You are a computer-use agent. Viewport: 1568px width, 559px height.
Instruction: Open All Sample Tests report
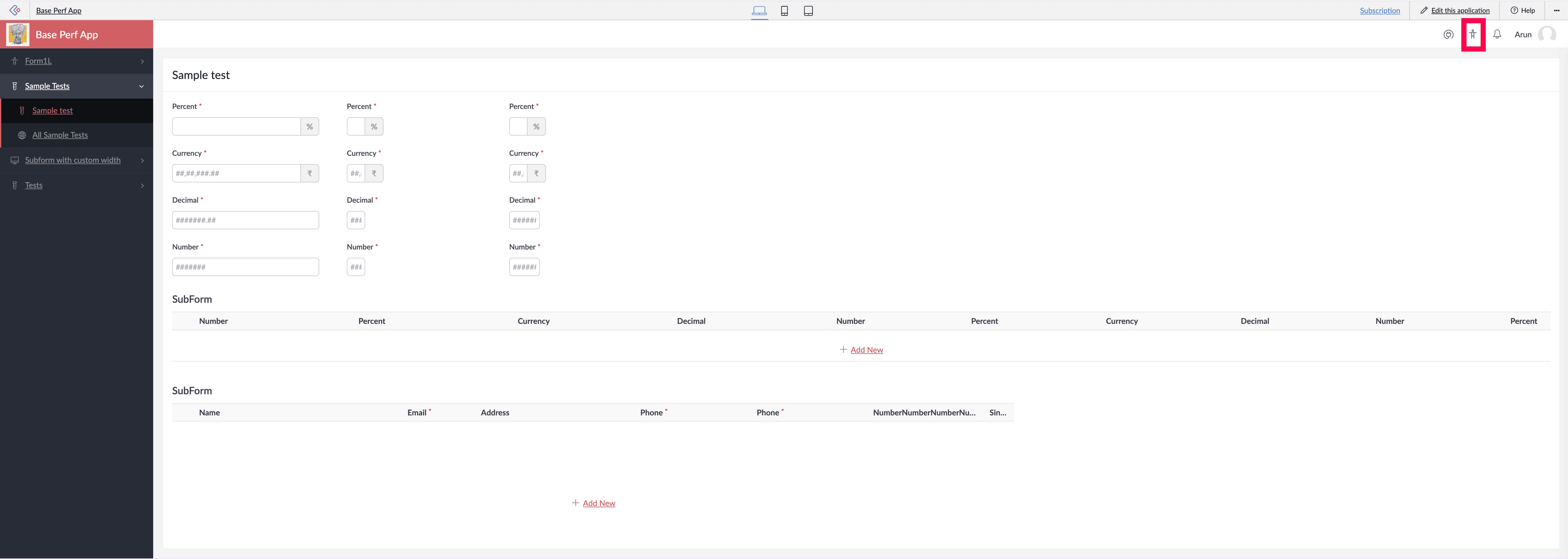pos(60,135)
